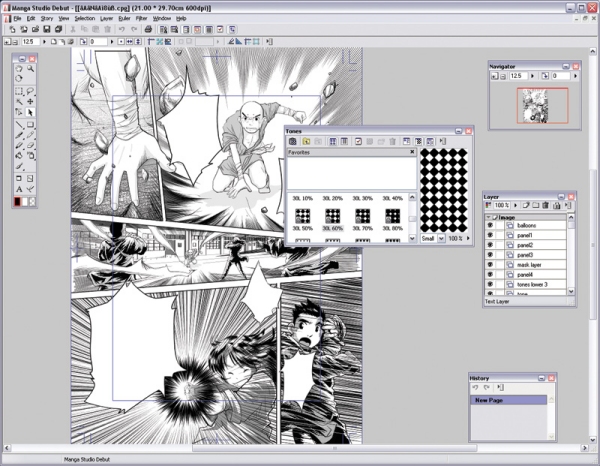Select the Pen tool

(x=19, y=135)
